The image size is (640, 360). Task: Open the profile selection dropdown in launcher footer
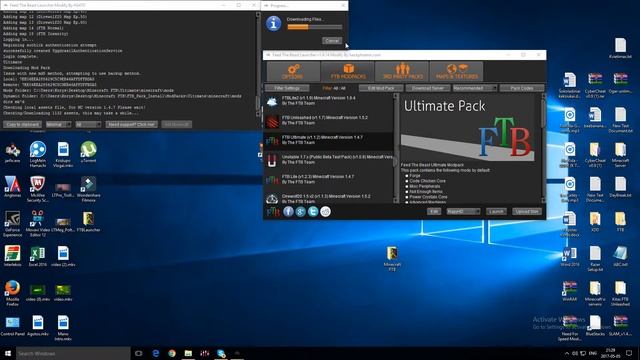coord(463,211)
